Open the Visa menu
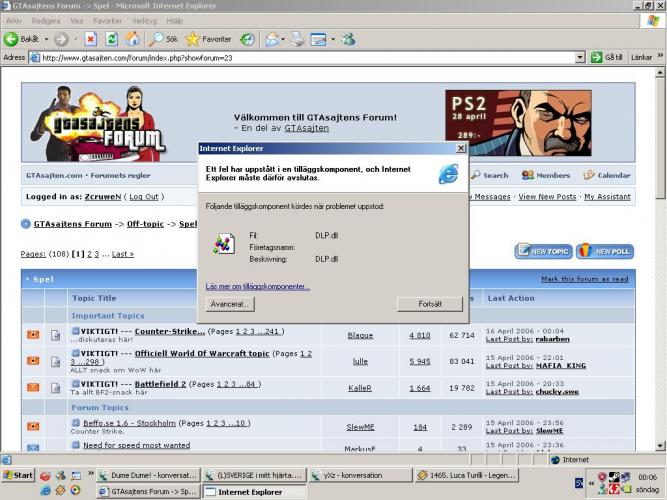 (77, 20)
